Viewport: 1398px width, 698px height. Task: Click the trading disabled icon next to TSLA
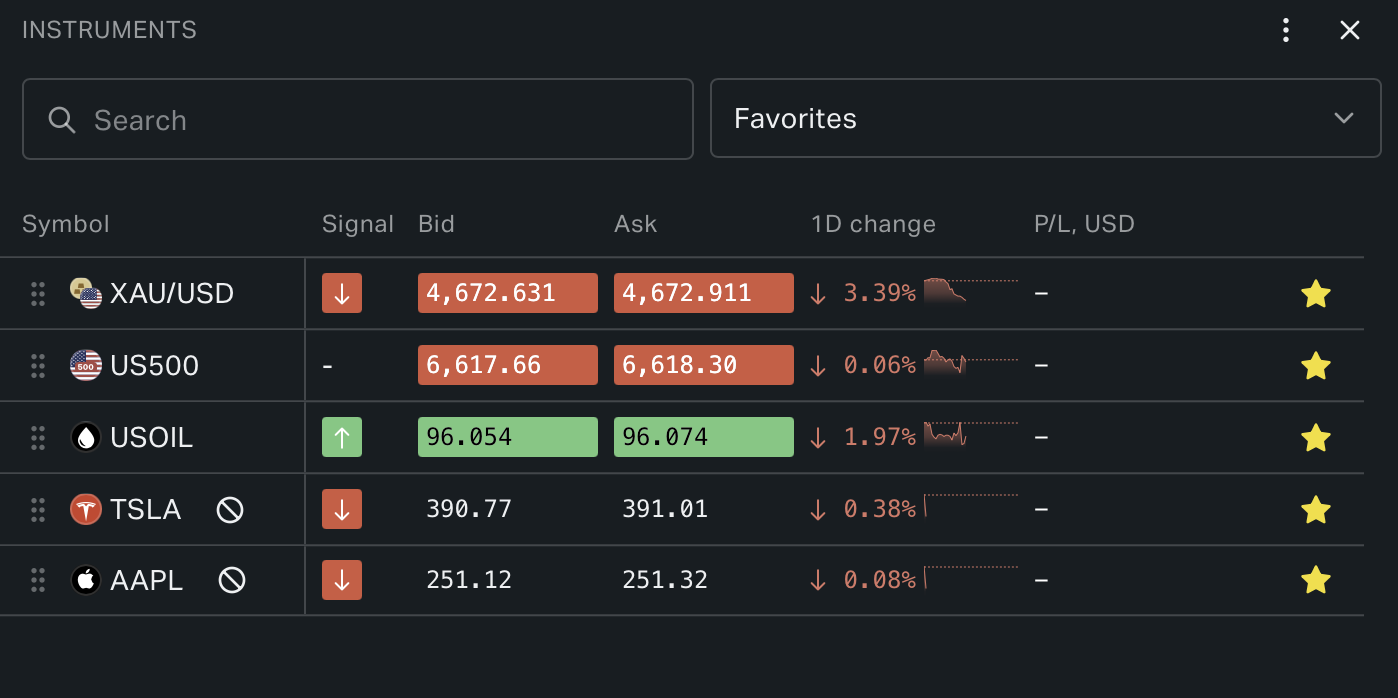[230, 509]
